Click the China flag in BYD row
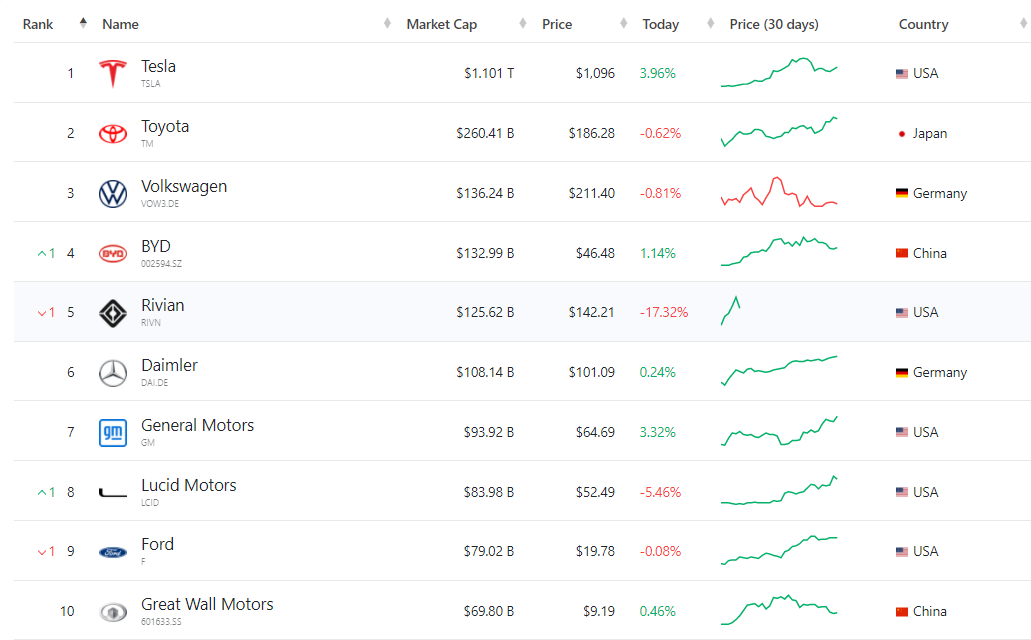This screenshot has width=1031, height=640. [x=901, y=253]
